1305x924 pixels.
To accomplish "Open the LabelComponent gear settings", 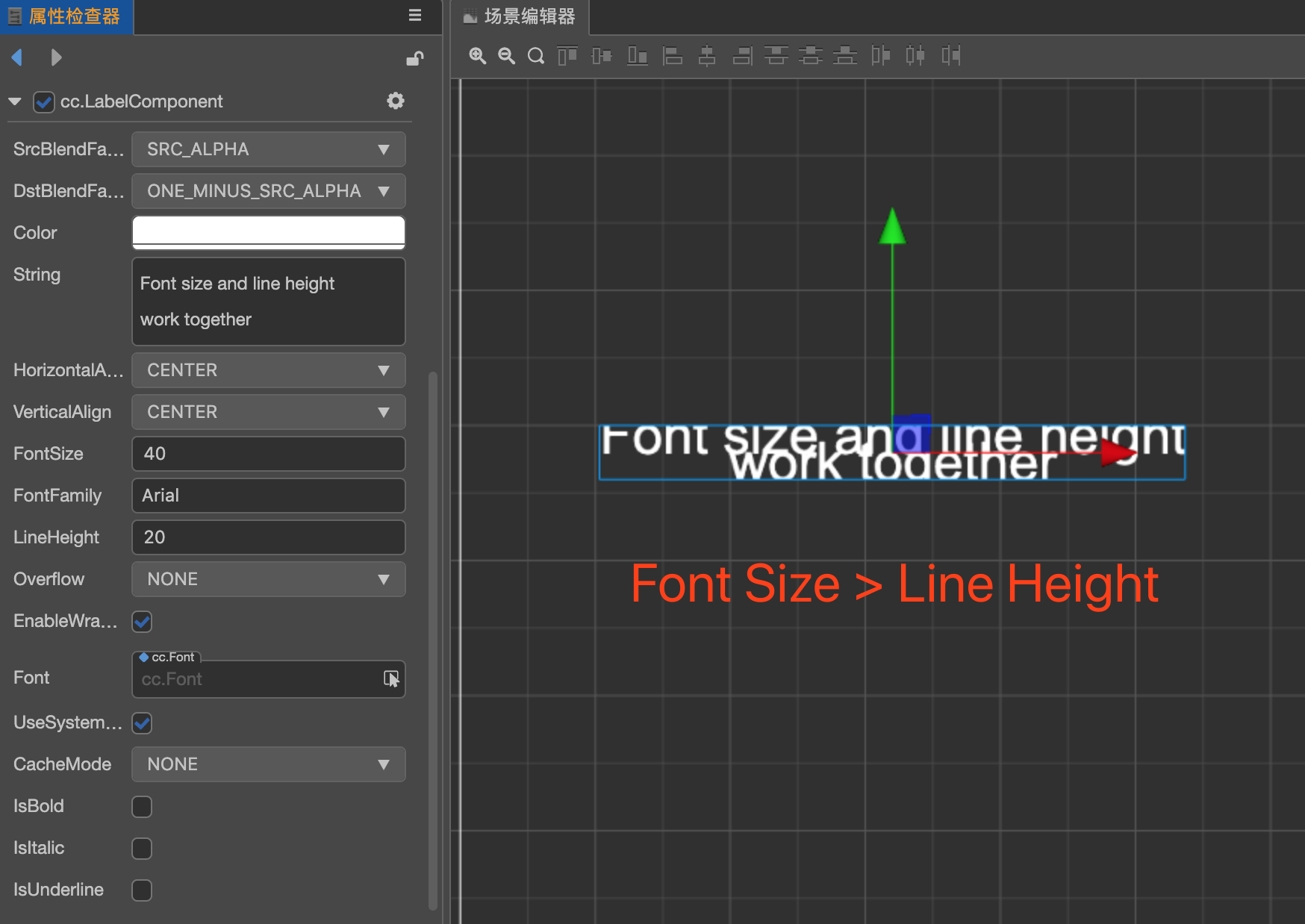I will pyautogui.click(x=395, y=101).
